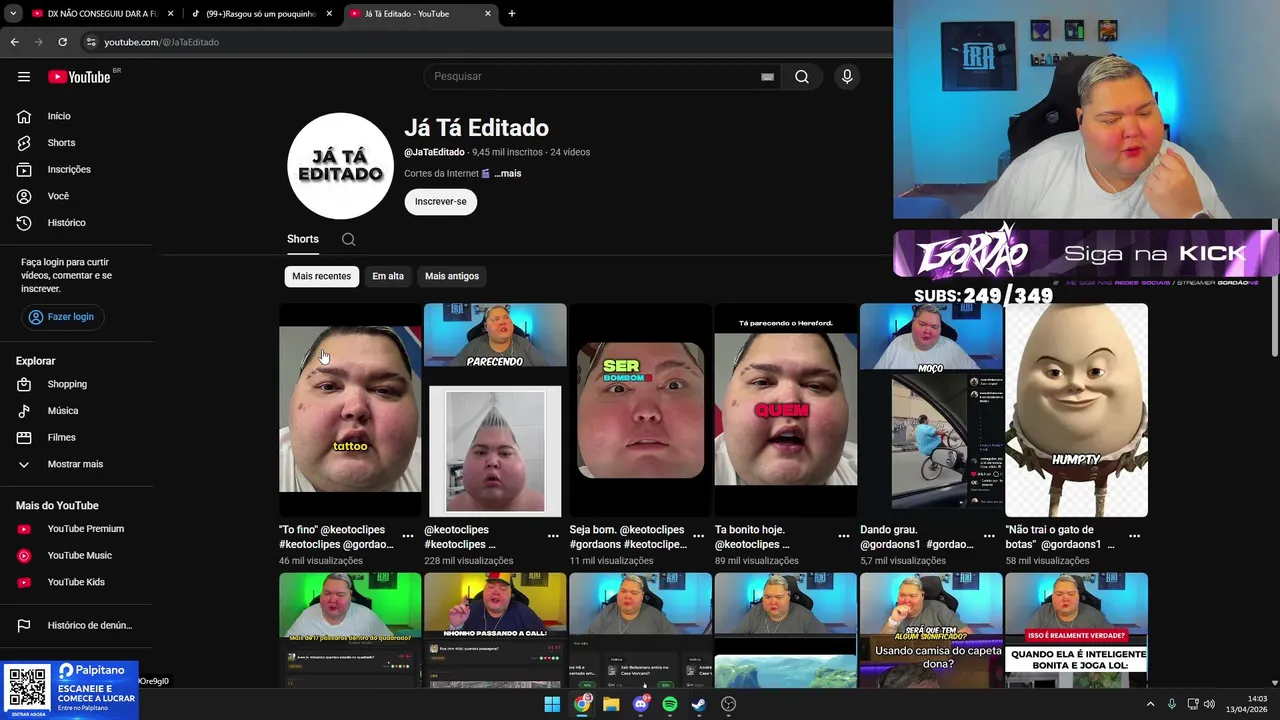Image resolution: width=1280 pixels, height=720 pixels.
Task: Click the browser back arrow
Action: coord(14,42)
